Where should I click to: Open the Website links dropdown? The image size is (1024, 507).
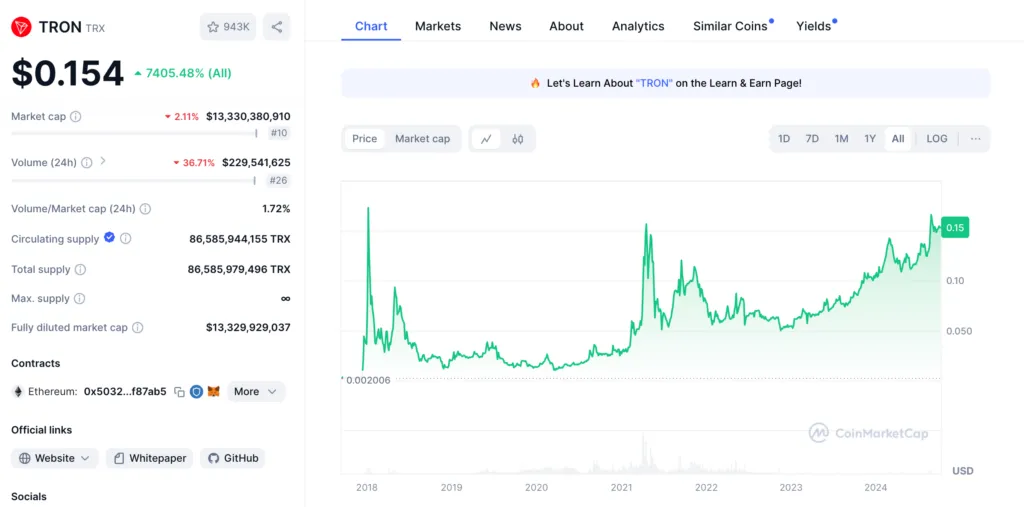pos(55,459)
